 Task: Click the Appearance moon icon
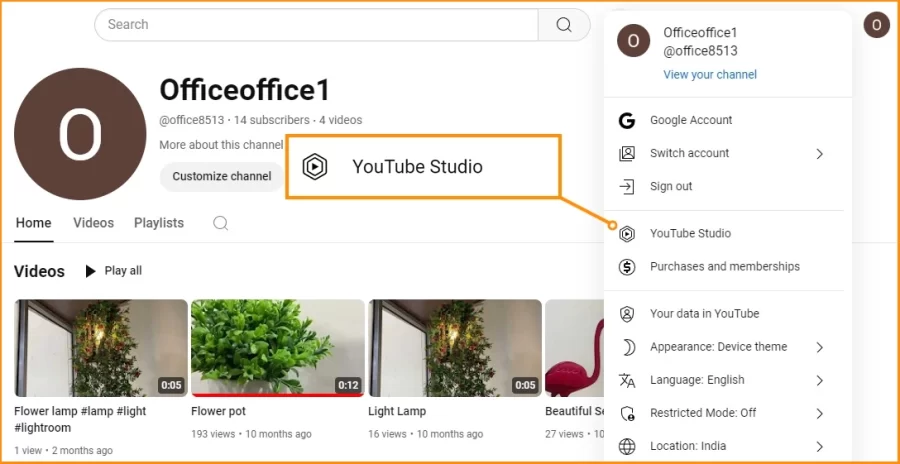coord(627,347)
